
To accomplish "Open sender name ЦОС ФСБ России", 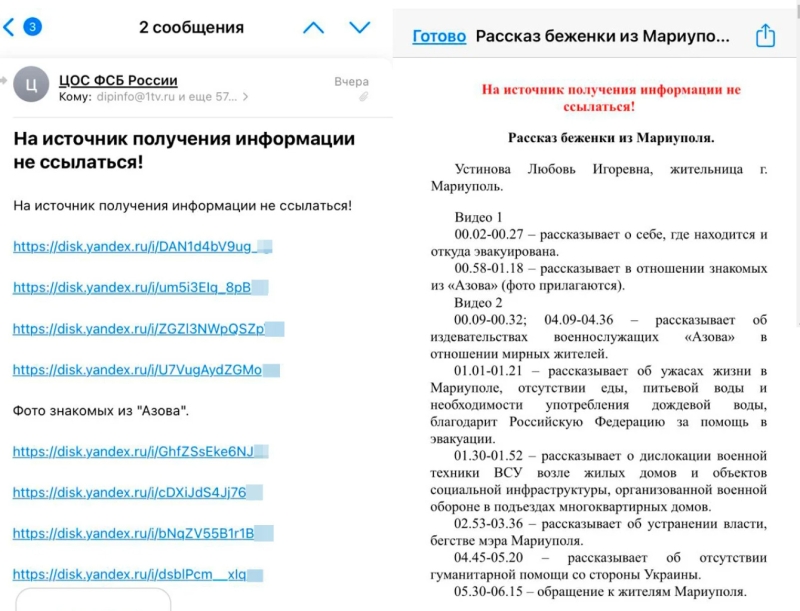I will [x=118, y=80].
